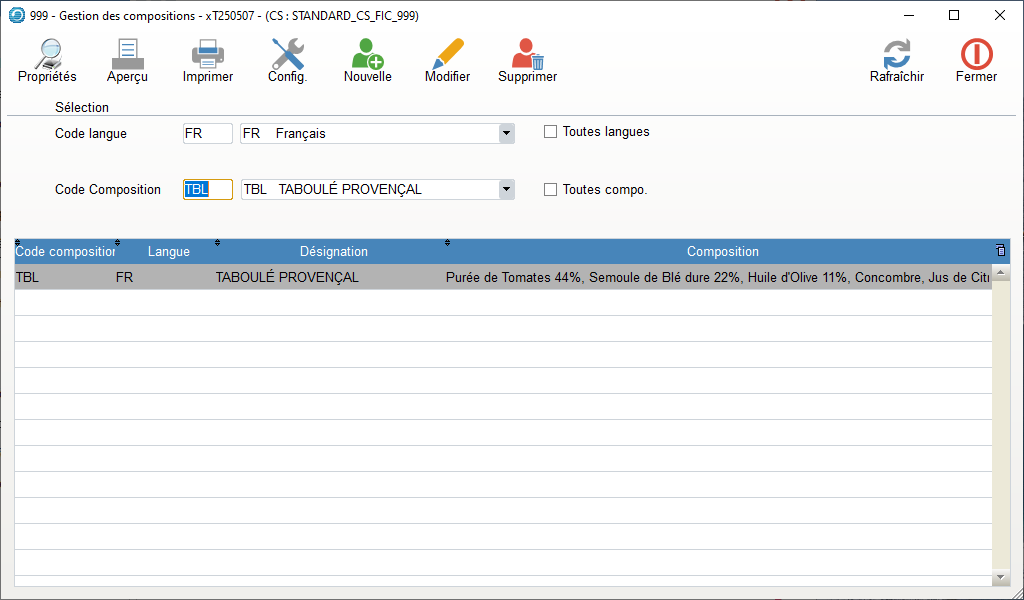This screenshot has height=600, width=1024.
Task: Enable the Toutes langues checkbox
Action: pos(550,132)
